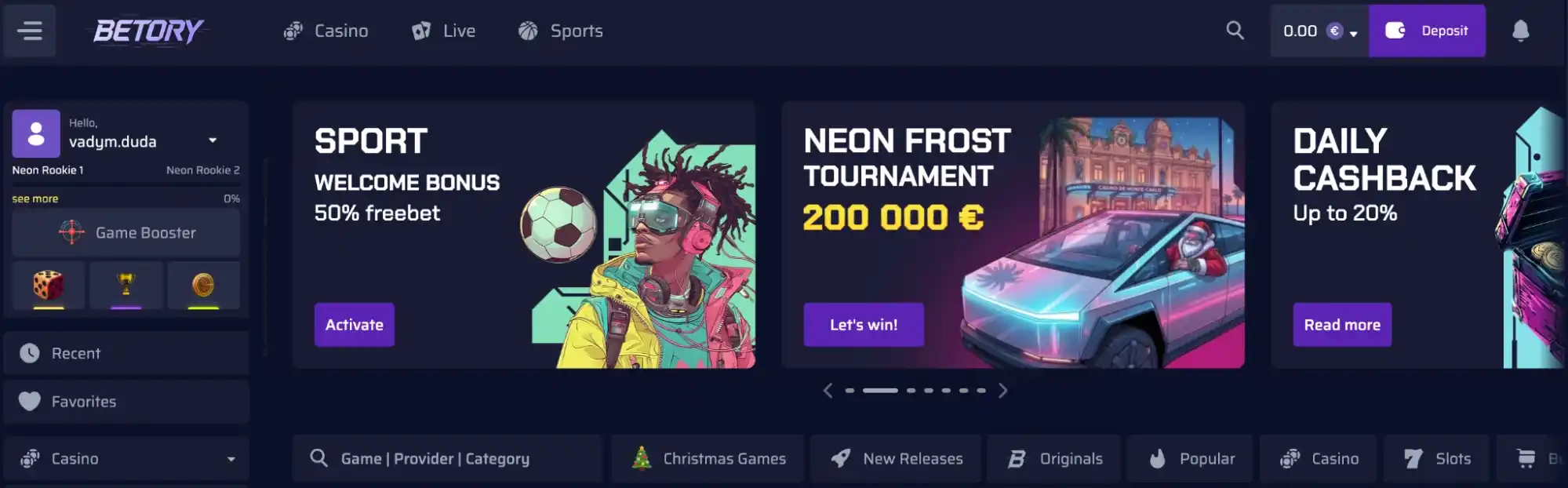Viewport: 1568px width, 488px height.
Task: Open the balance currency dropdown
Action: pos(1353,33)
